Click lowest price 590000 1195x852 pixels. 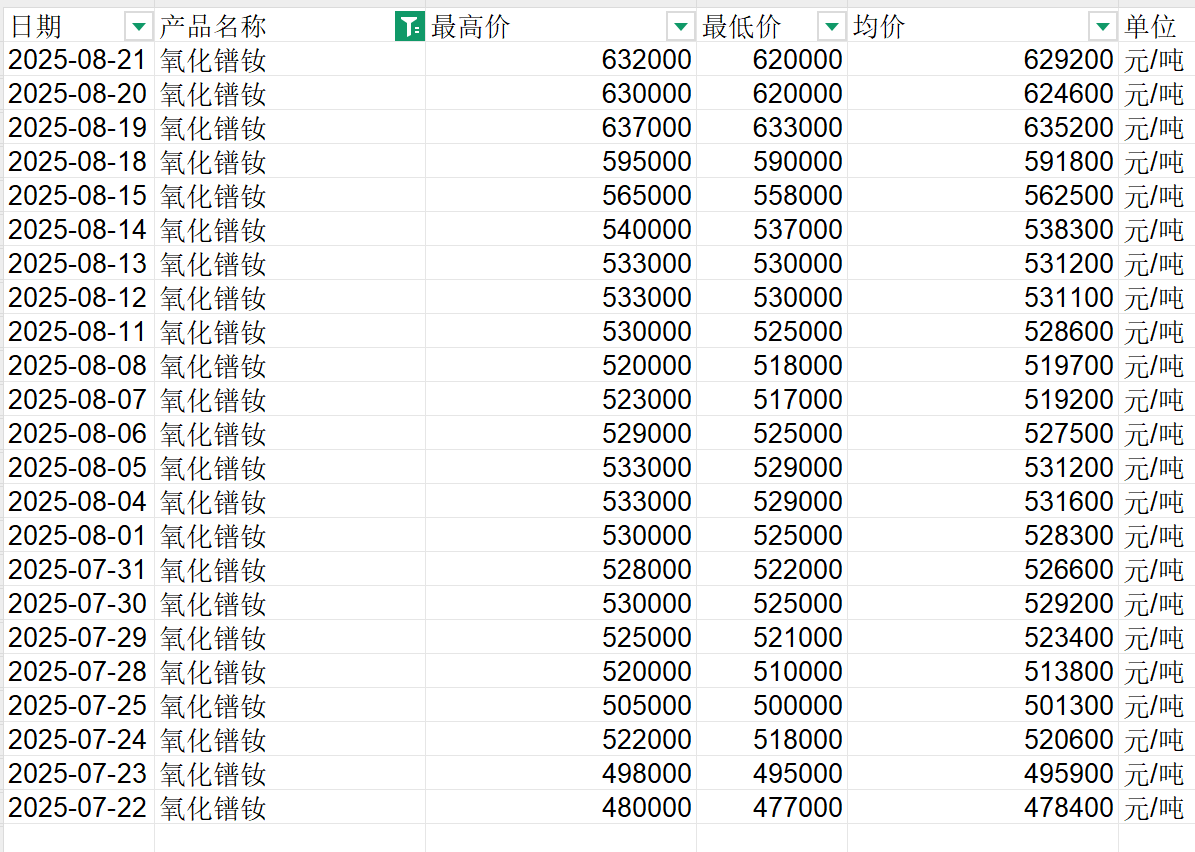[x=771, y=162]
